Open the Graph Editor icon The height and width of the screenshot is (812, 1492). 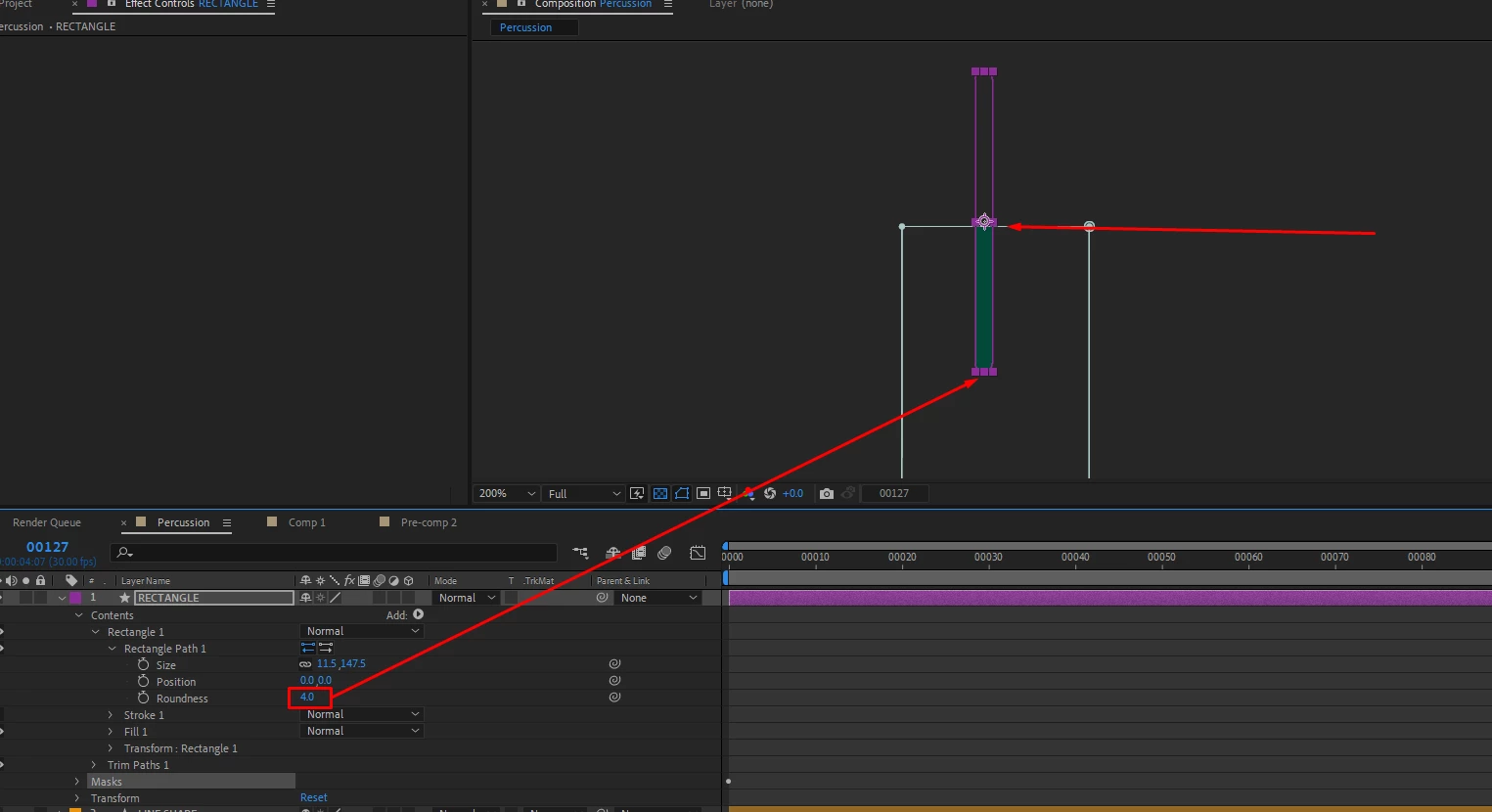point(698,553)
